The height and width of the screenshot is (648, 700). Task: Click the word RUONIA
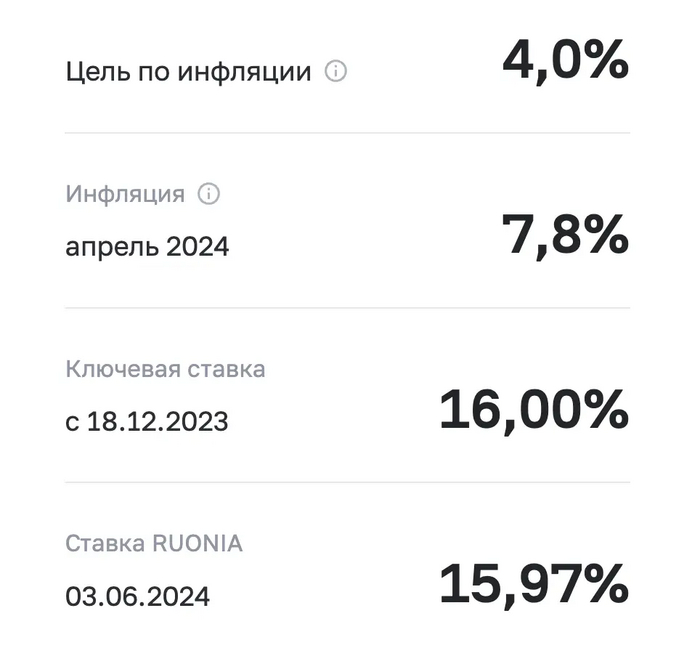click(198, 544)
